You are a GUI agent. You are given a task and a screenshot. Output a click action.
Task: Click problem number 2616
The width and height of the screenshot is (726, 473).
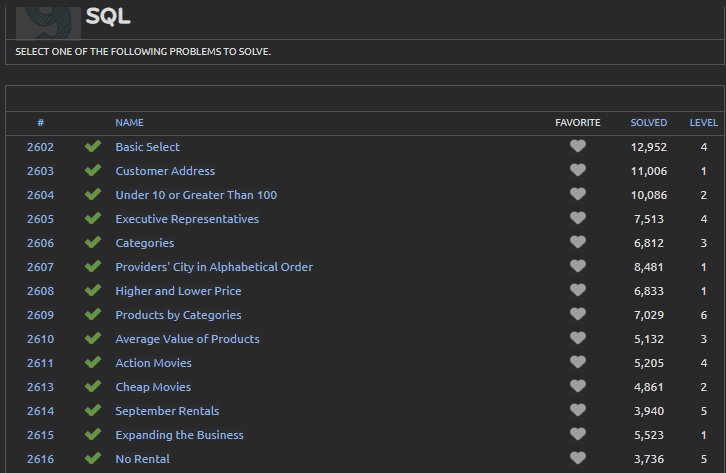point(40,459)
